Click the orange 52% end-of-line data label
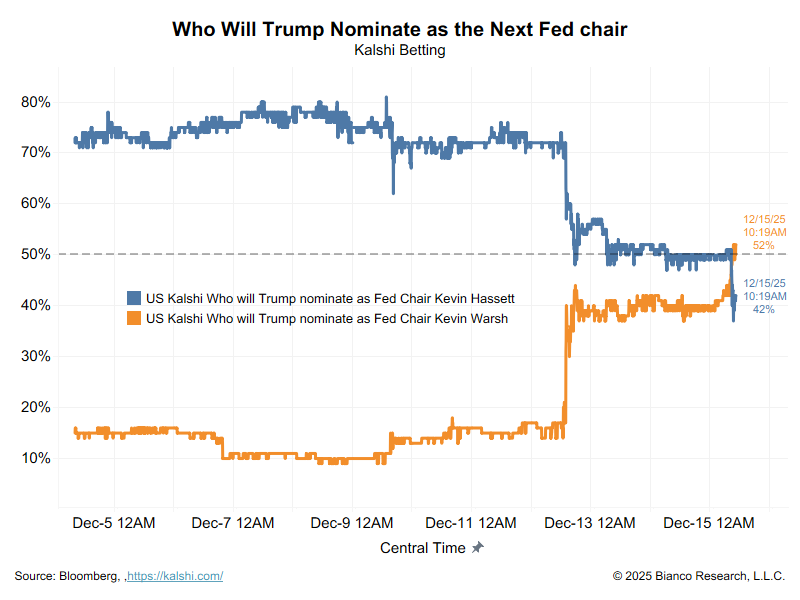This screenshot has height=600, width=800. pyautogui.click(x=764, y=245)
